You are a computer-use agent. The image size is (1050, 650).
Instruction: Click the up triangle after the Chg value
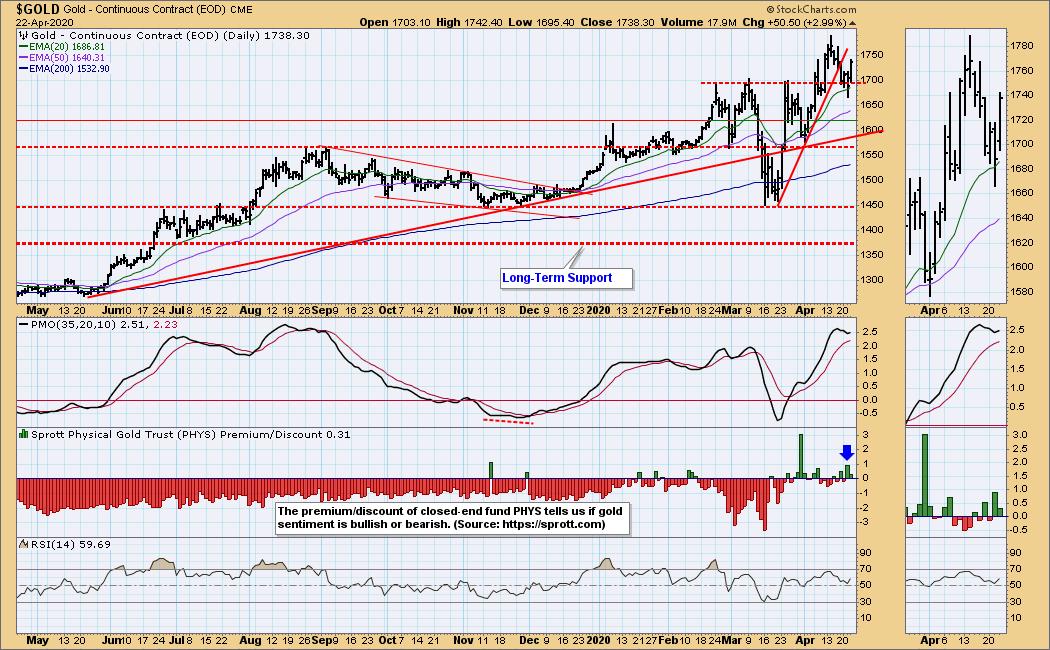pos(852,23)
